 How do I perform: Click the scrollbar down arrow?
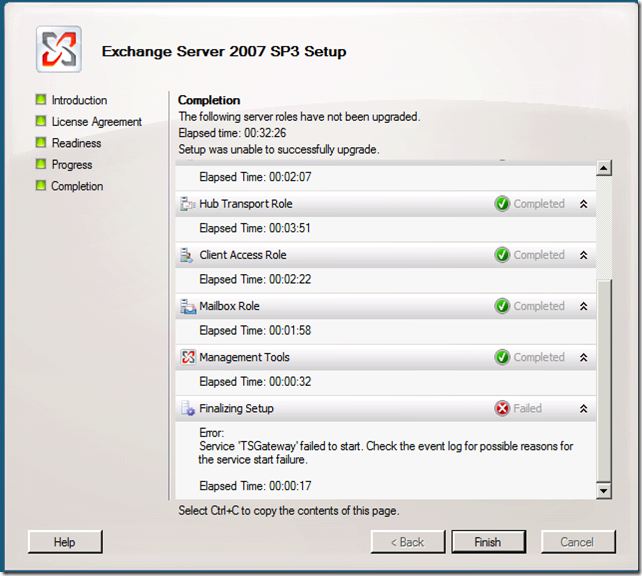coord(604,490)
